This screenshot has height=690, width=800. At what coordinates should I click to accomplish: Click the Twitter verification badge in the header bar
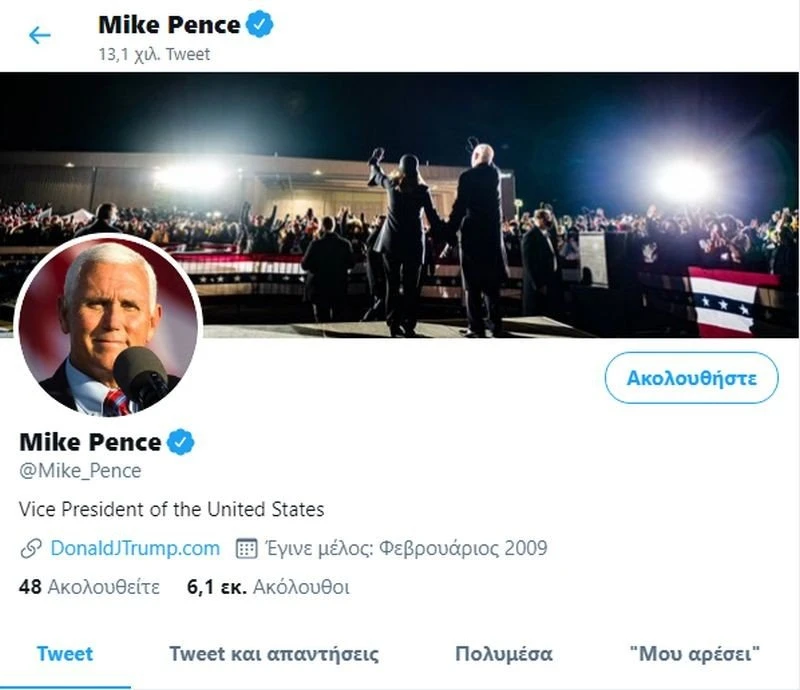[258, 26]
